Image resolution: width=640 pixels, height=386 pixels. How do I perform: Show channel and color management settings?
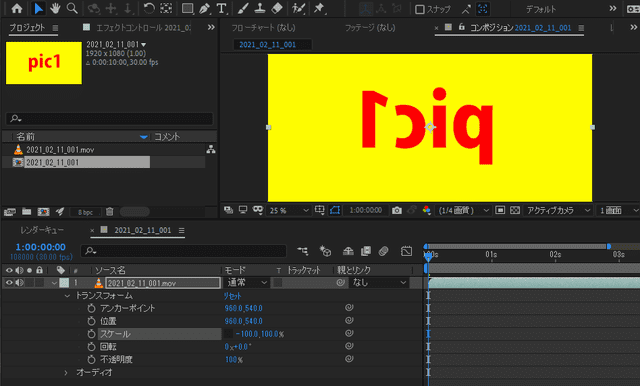(427, 210)
